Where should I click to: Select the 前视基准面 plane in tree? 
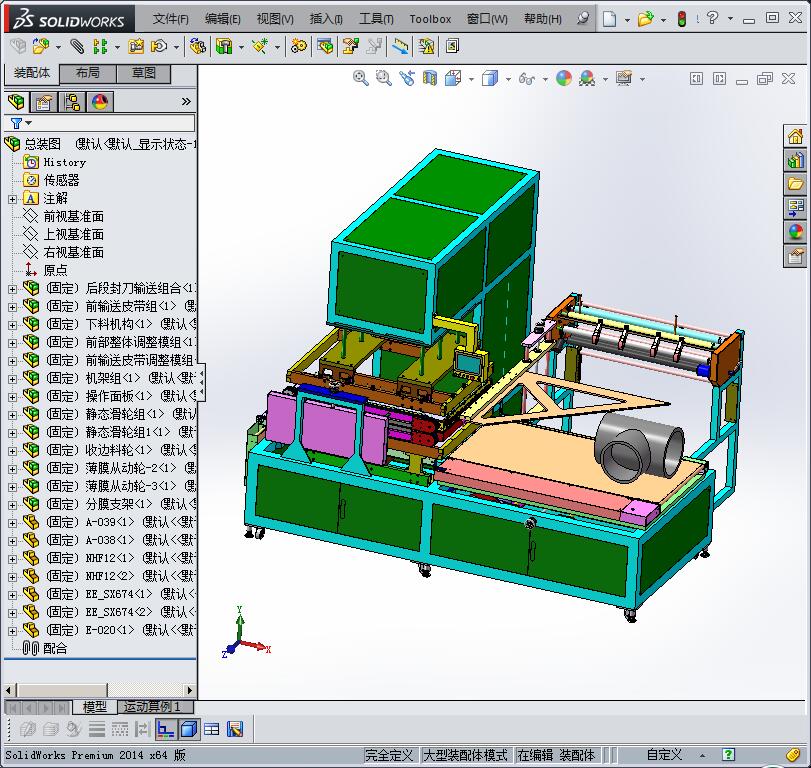[73, 216]
